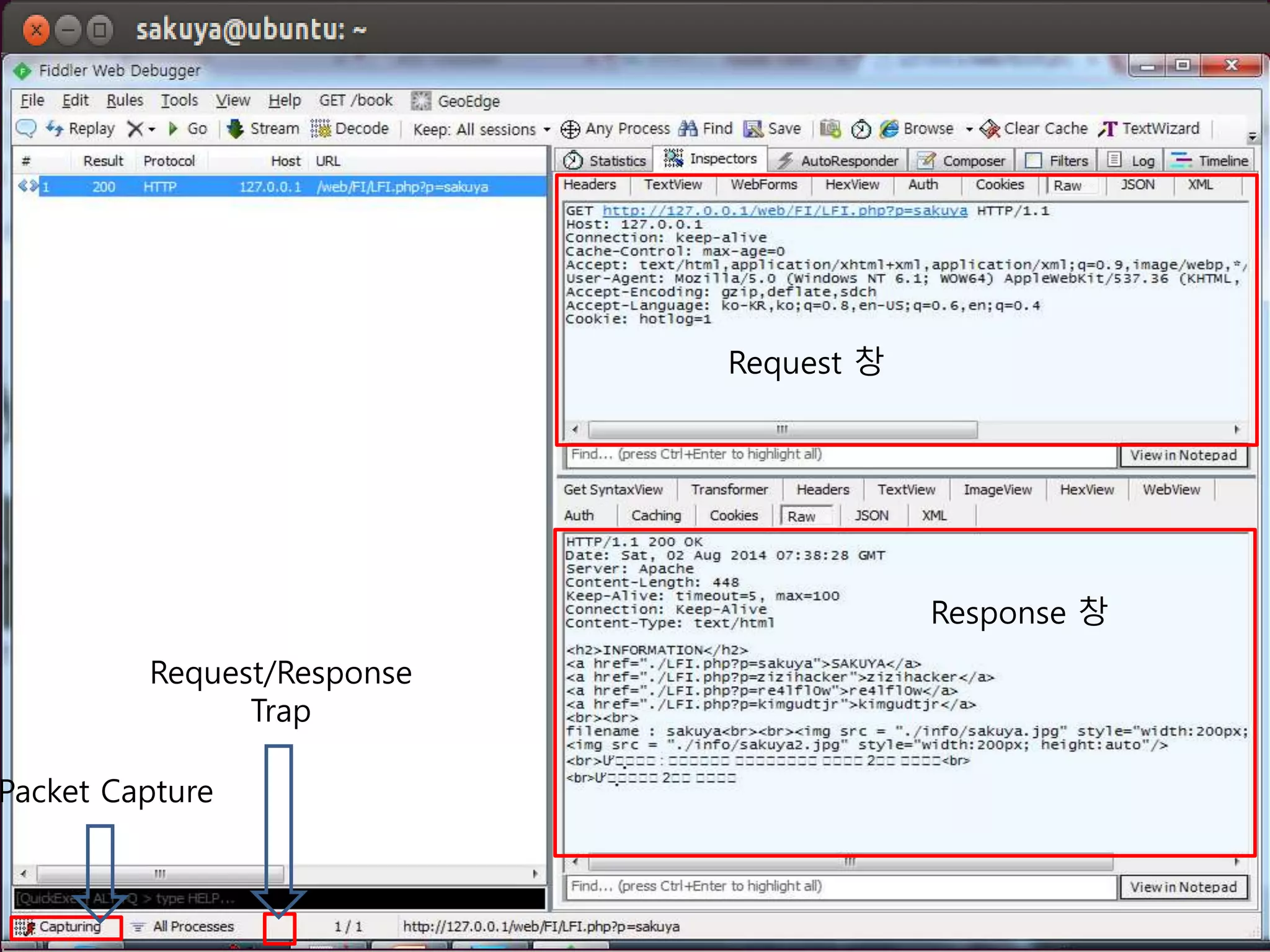Switch to the Log tab

point(1131,161)
